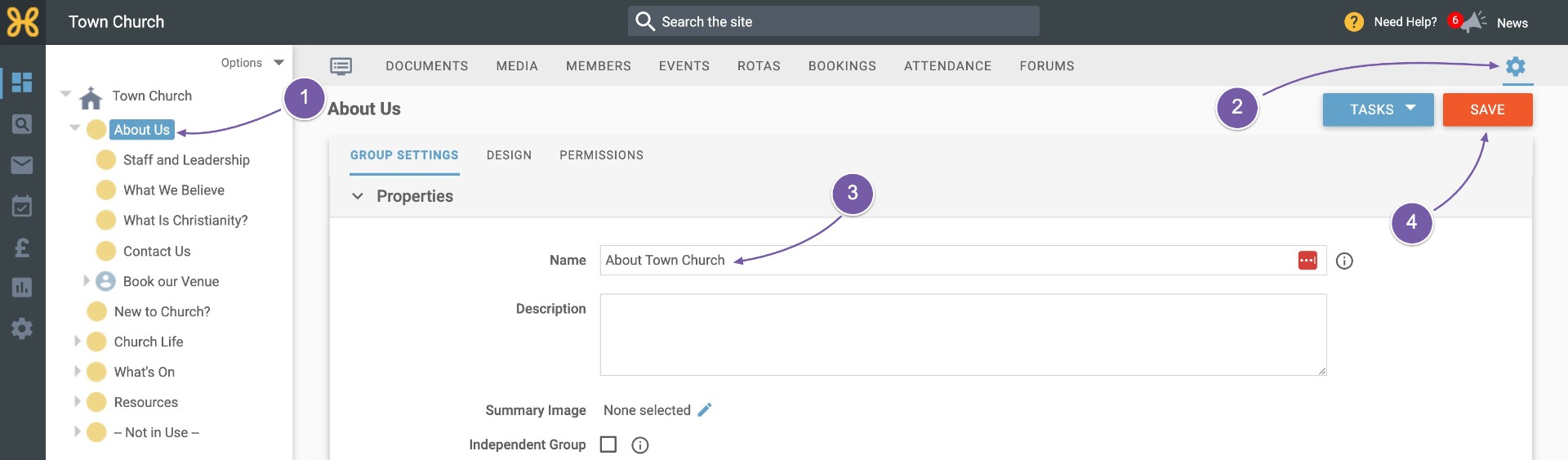Viewport: 1568px width, 460px height.
Task: Click the web page view icon beside Documents
Action: (341, 66)
